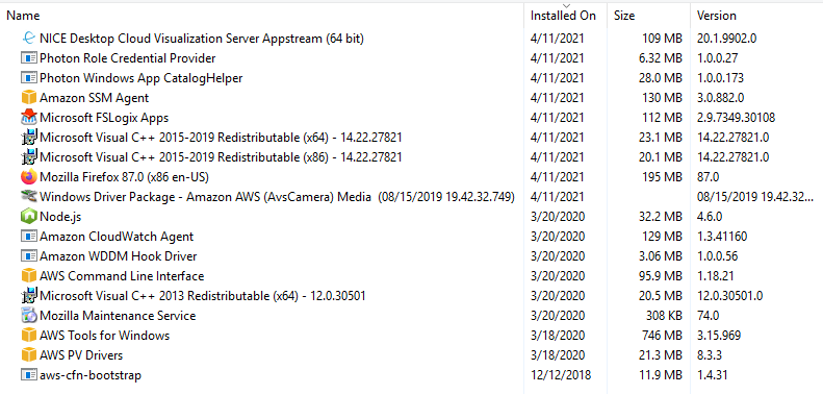The height and width of the screenshot is (395, 824).
Task: Select Mozilla Firefox 87.0 (x86 en-US)
Action: tap(124, 177)
